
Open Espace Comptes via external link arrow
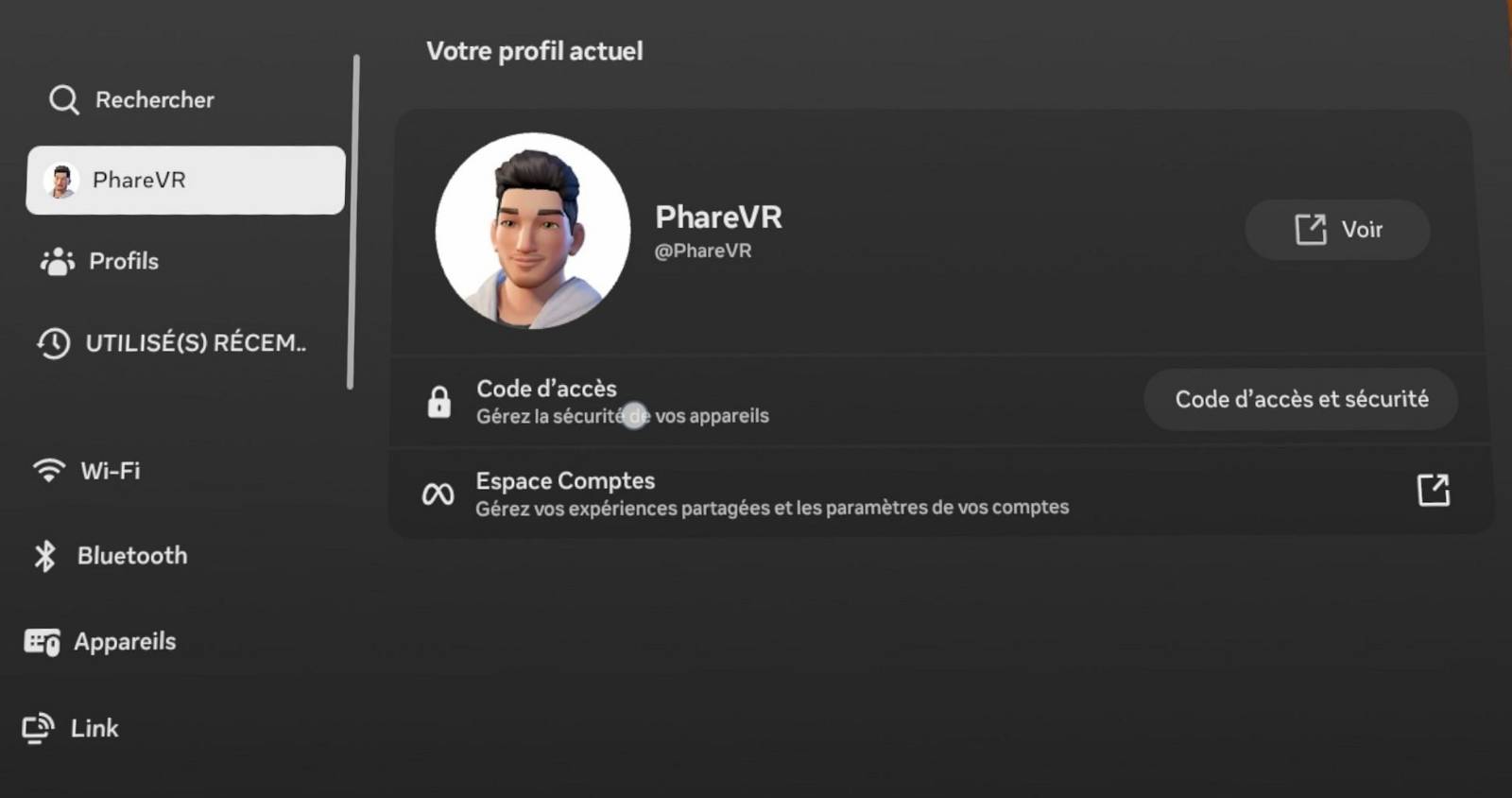tap(1433, 490)
